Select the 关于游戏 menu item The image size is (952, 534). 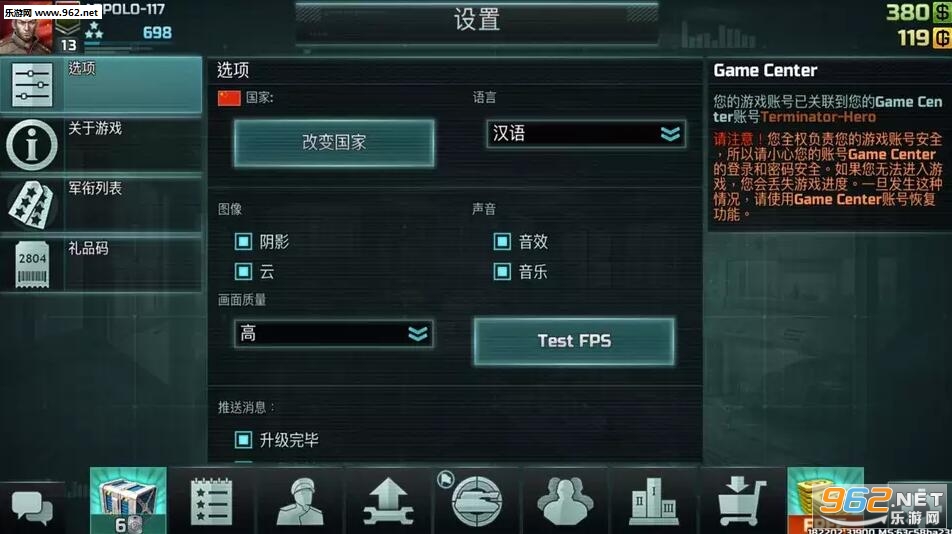click(101, 144)
